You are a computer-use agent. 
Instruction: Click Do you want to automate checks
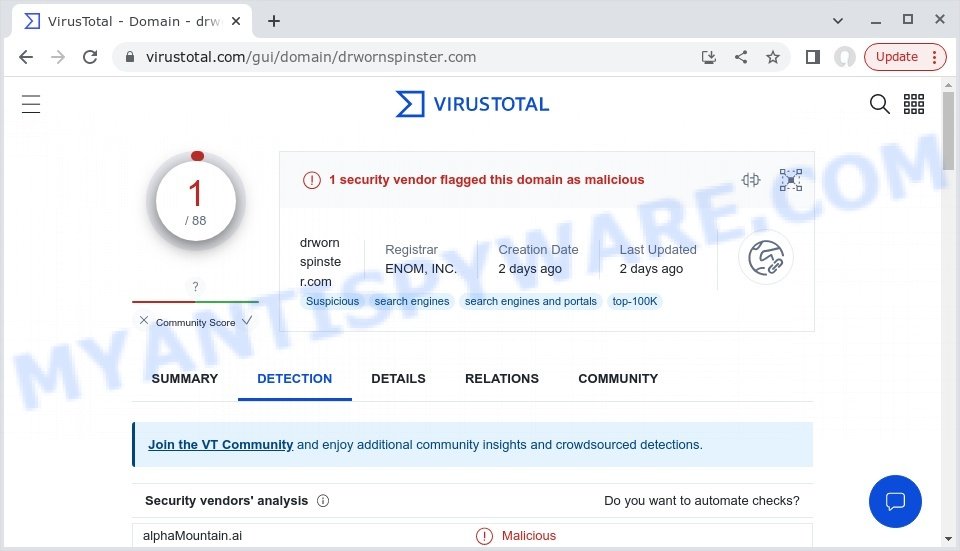pyautogui.click(x=702, y=501)
